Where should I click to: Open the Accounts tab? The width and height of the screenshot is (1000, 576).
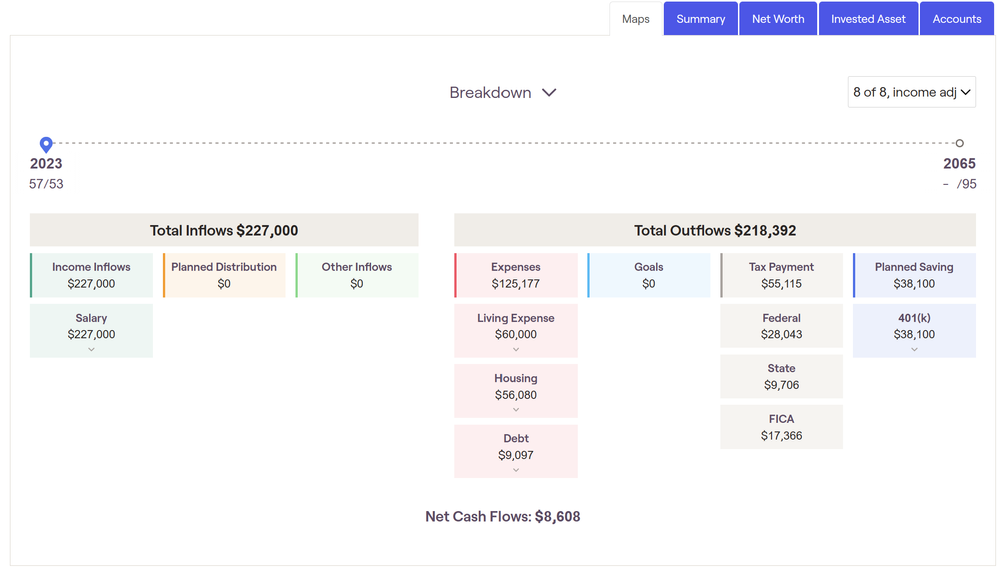click(957, 18)
